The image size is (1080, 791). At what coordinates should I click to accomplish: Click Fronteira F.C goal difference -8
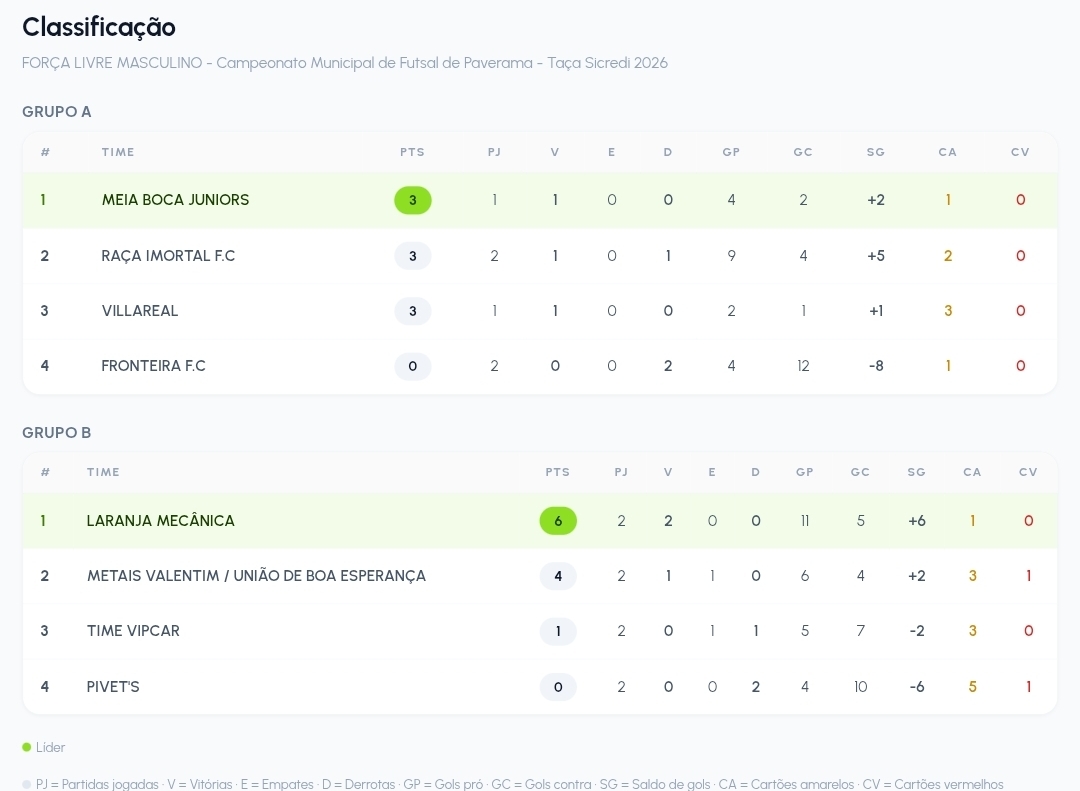pyautogui.click(x=875, y=366)
